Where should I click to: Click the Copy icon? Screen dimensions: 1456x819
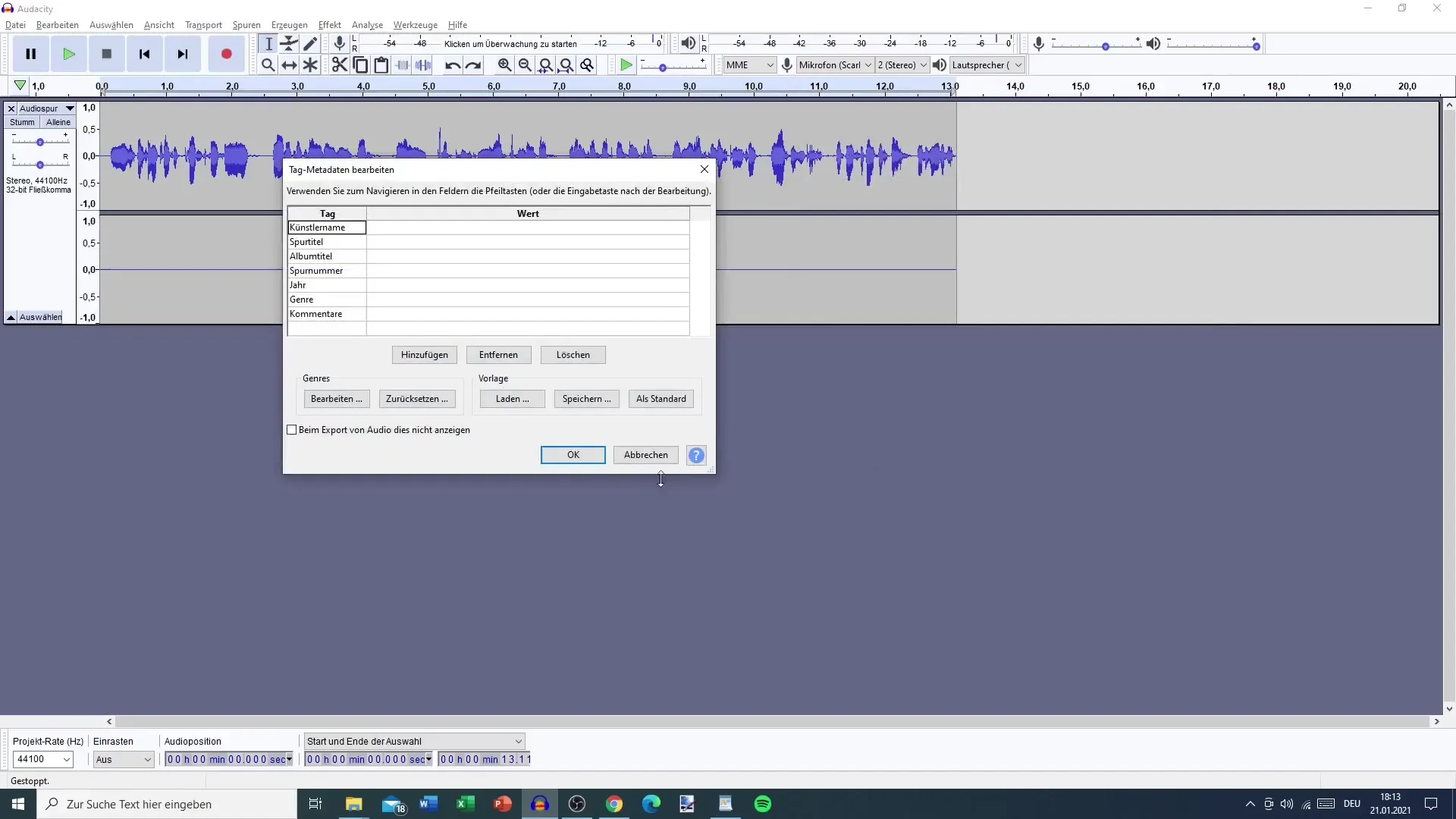[360, 65]
